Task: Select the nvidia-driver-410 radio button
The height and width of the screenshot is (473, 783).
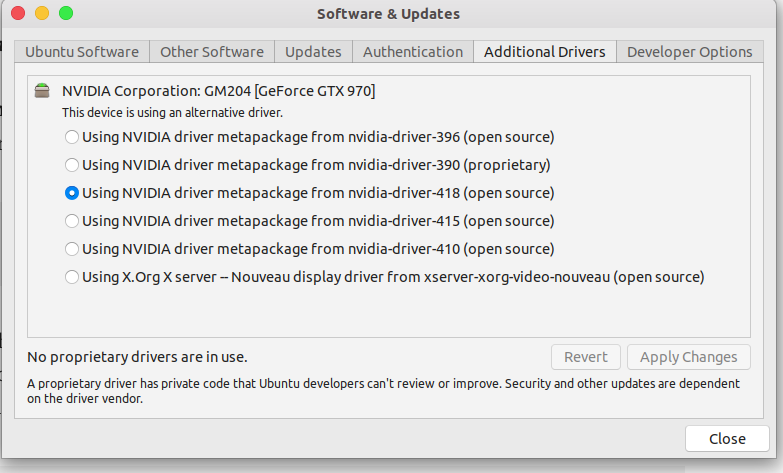Action: click(x=72, y=248)
